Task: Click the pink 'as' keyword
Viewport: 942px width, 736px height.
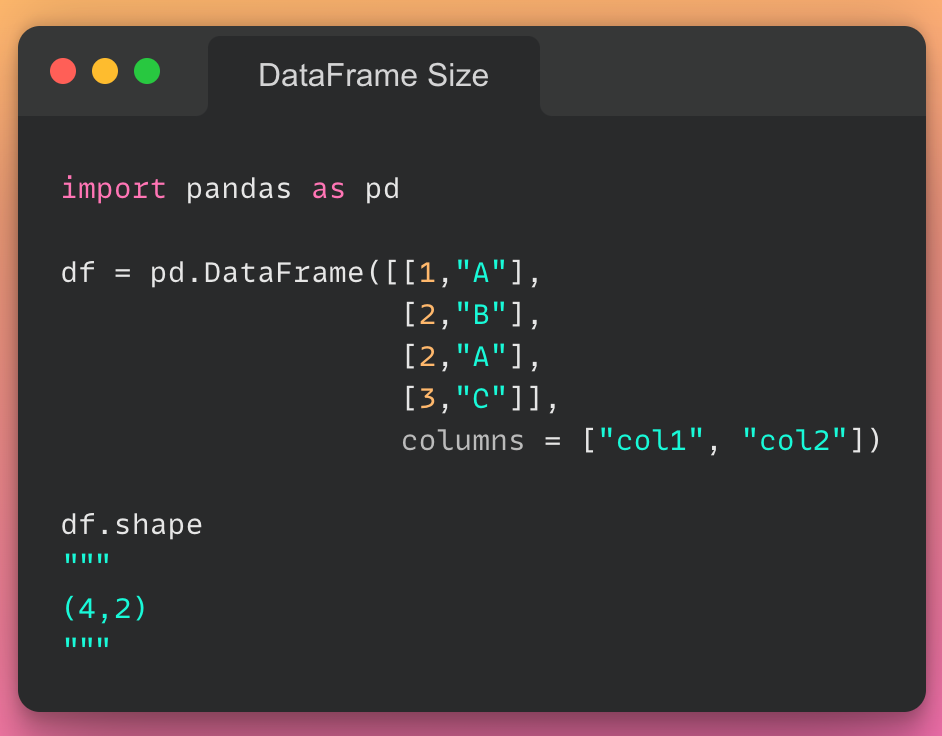Action: [x=329, y=190]
